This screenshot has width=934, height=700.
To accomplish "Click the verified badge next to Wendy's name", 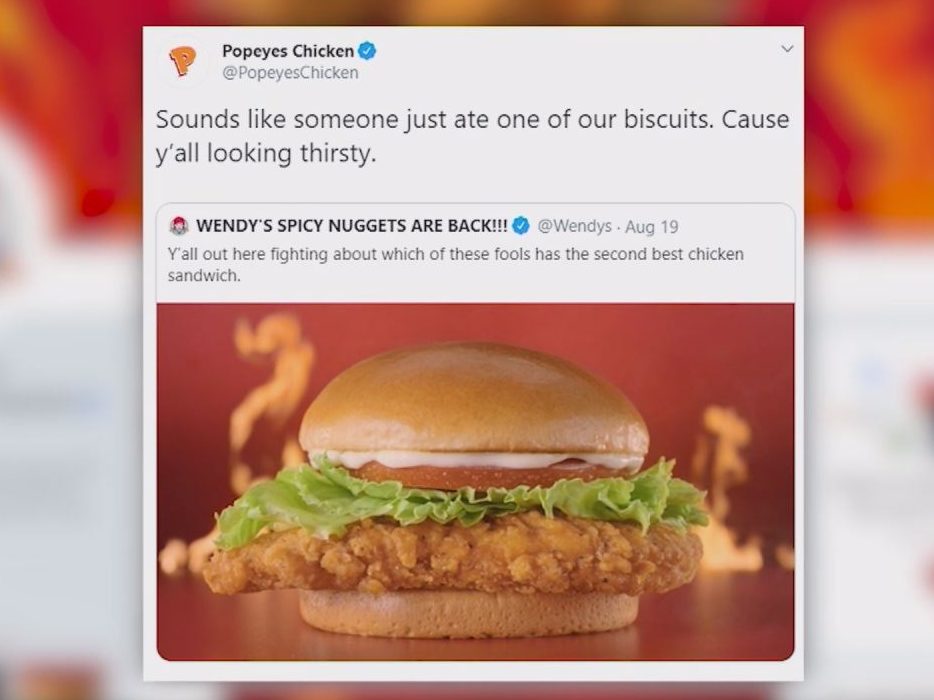I will point(521,225).
